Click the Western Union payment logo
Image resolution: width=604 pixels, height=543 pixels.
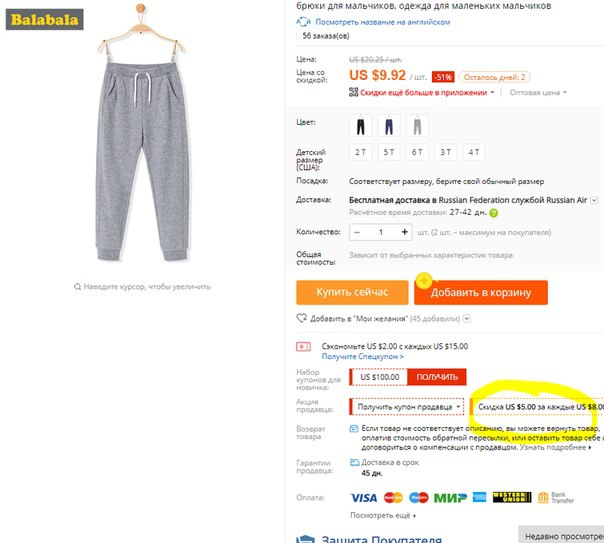coord(512,497)
